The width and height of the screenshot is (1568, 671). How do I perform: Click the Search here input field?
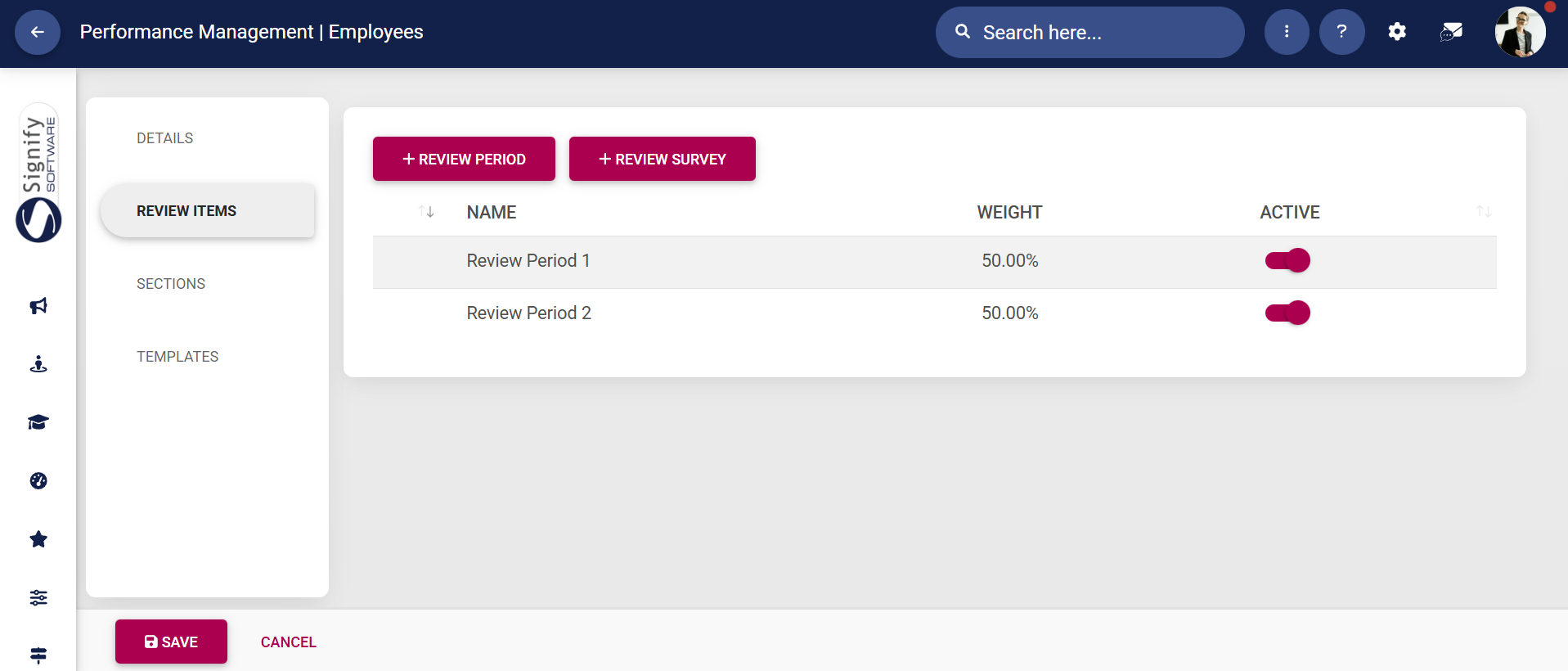point(1096,33)
